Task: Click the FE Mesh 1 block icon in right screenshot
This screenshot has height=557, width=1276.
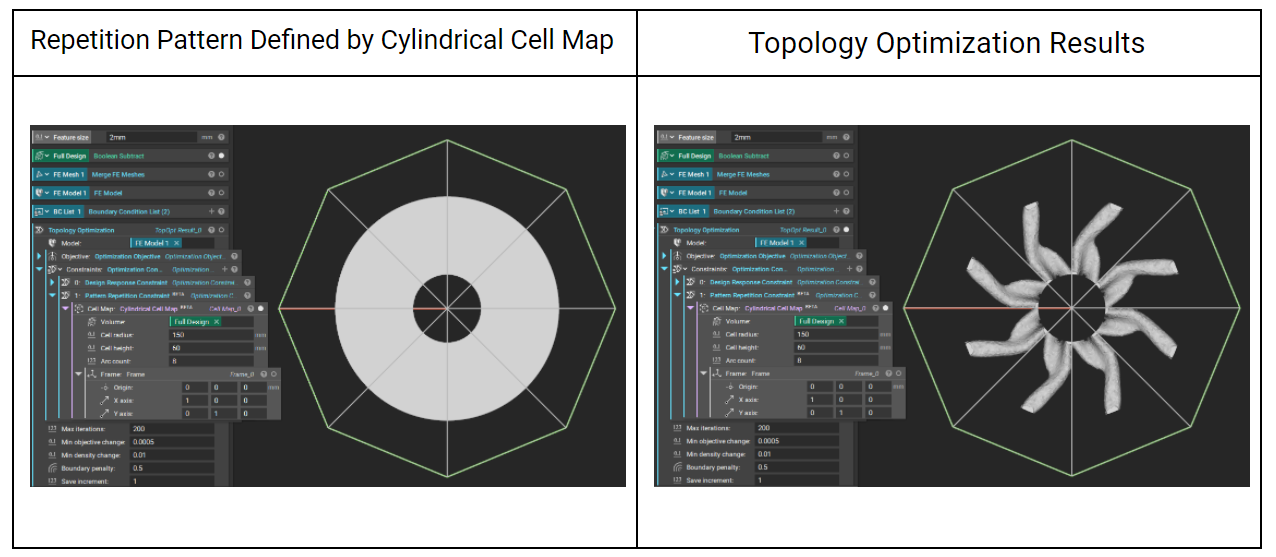Action: (664, 174)
